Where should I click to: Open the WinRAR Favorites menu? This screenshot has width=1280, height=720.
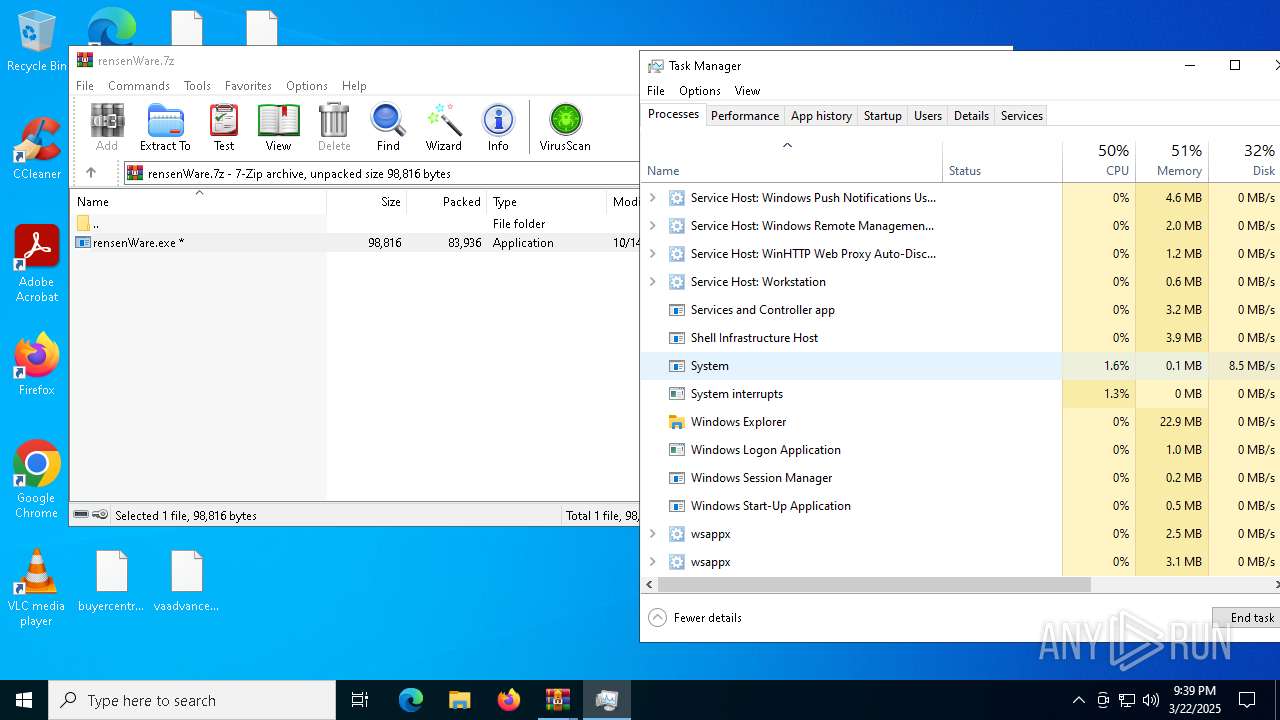click(248, 86)
